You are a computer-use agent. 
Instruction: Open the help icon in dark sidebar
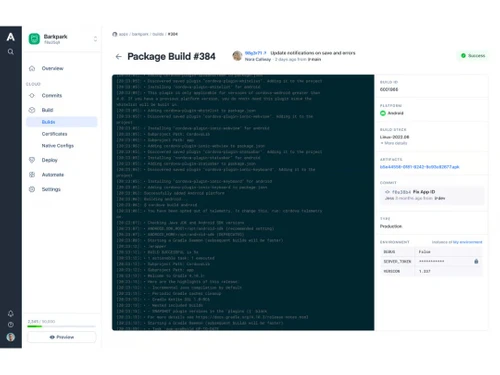[11, 325]
